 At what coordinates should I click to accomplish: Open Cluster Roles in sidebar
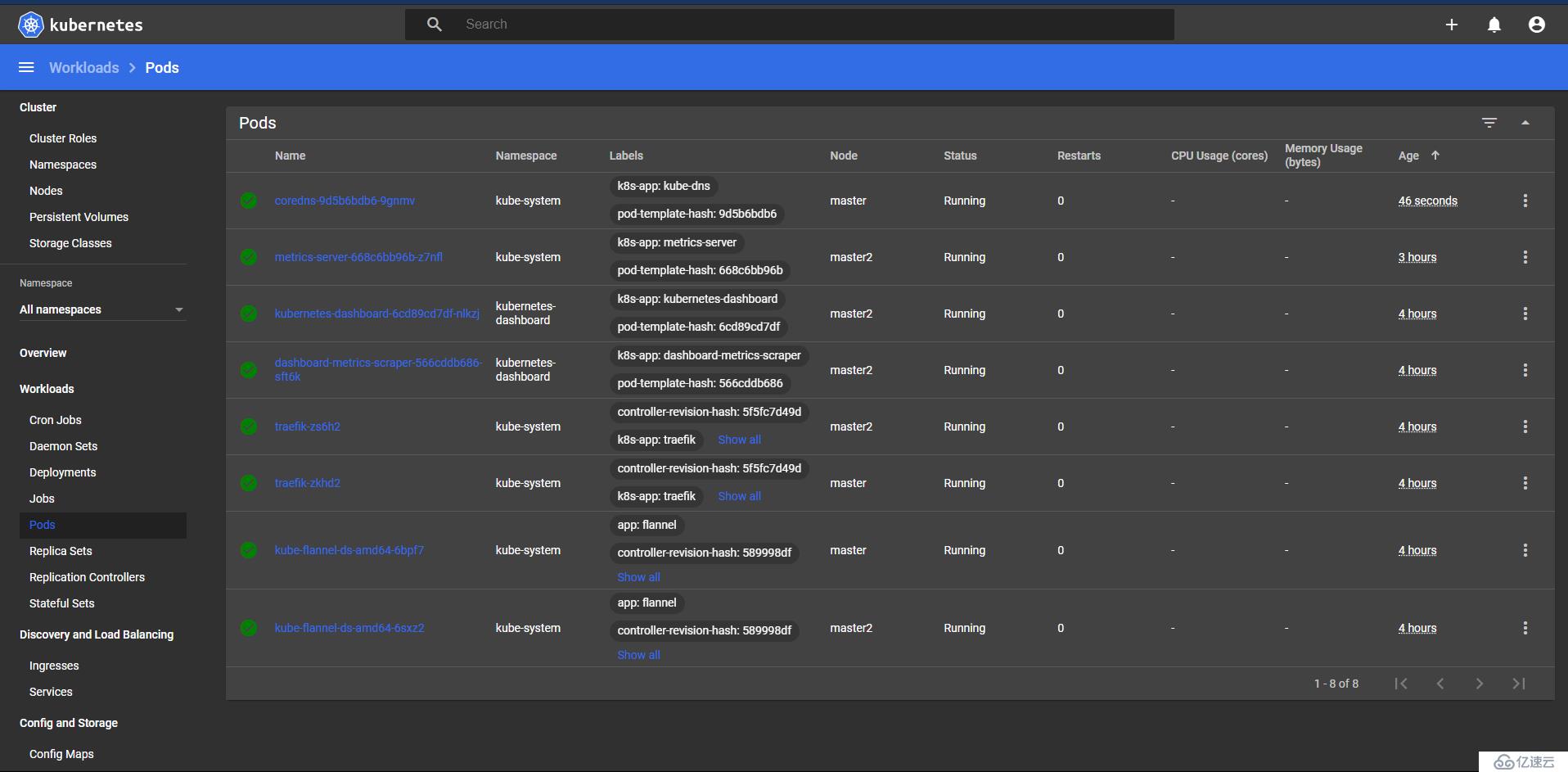[x=63, y=138]
